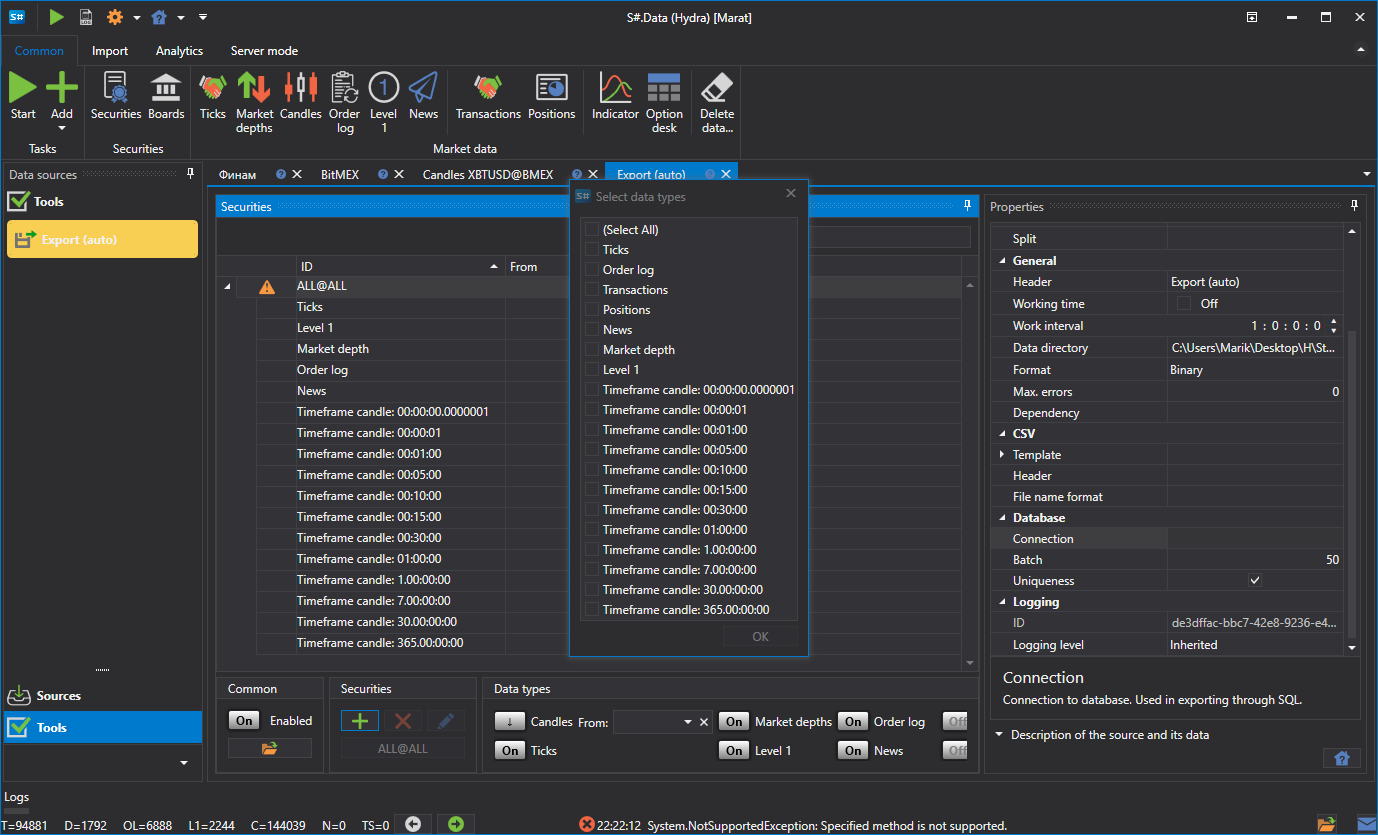Switch to the Server mode tab
Screen dimensions: 1378x835
[264, 51]
